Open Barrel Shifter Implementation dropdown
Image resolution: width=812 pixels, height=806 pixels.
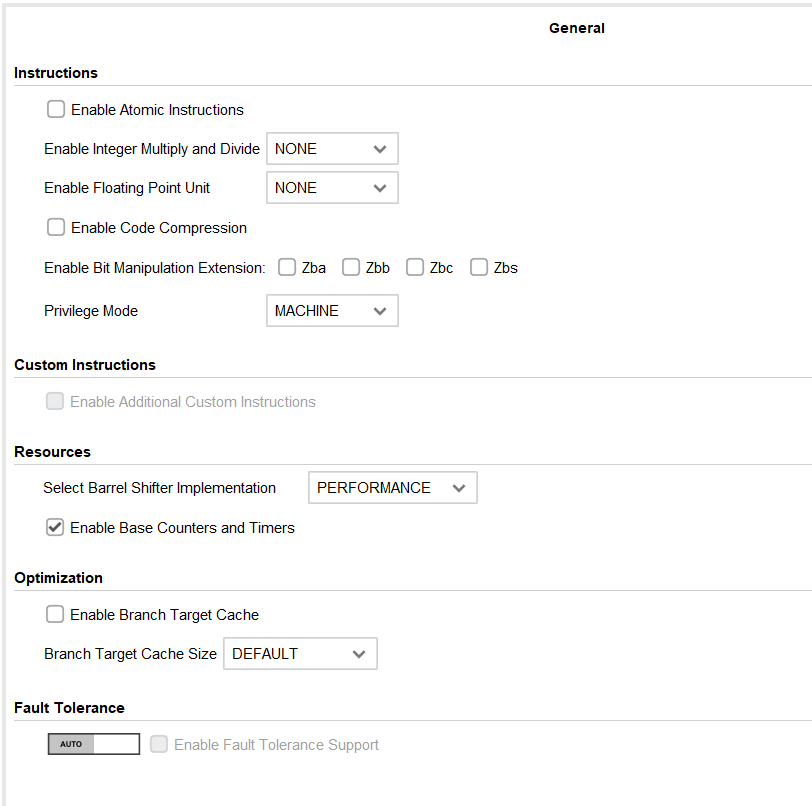click(392, 488)
